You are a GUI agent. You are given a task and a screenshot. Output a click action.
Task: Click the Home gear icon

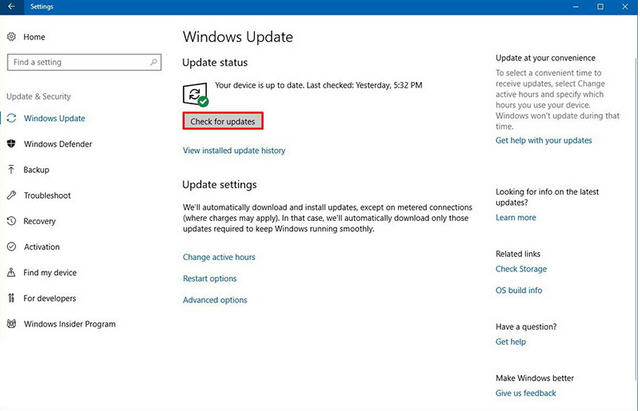(x=11, y=37)
